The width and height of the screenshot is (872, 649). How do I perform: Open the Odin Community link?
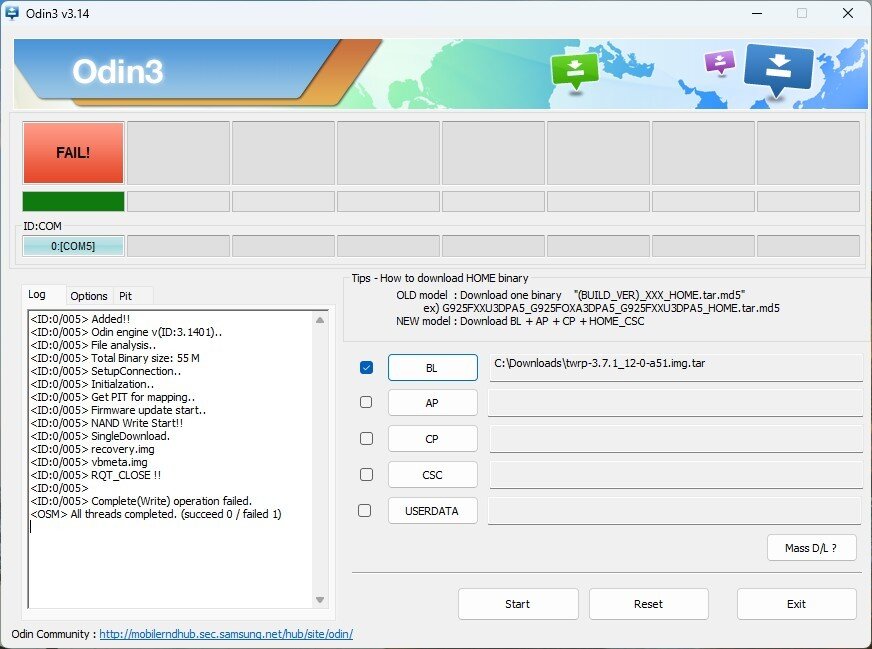(x=226, y=634)
